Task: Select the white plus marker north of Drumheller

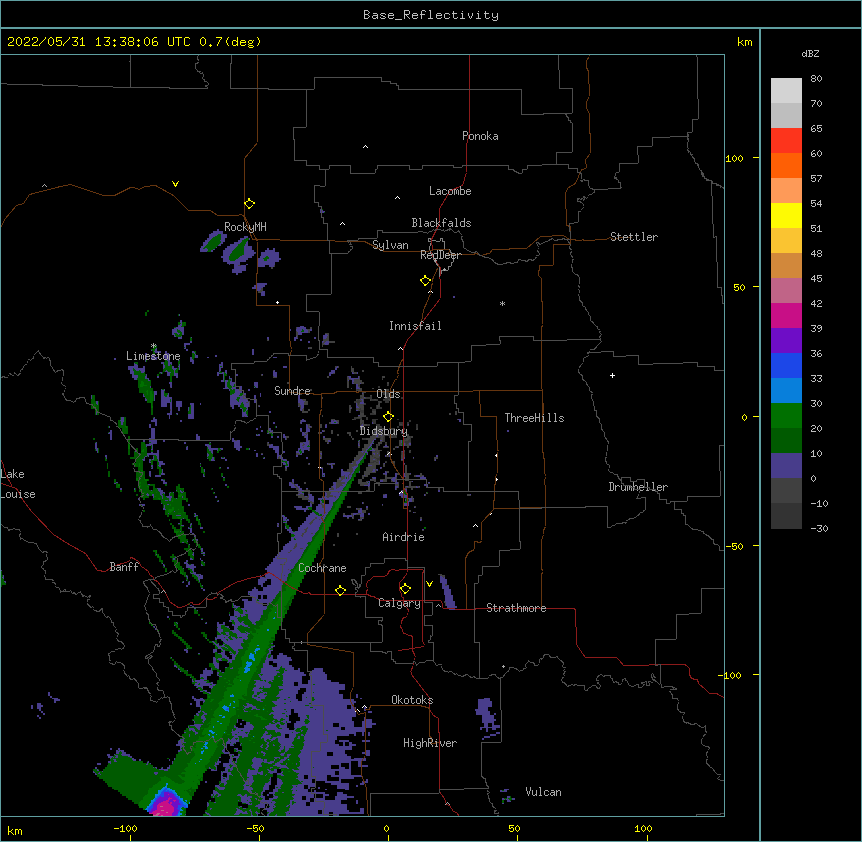Action: tap(612, 375)
